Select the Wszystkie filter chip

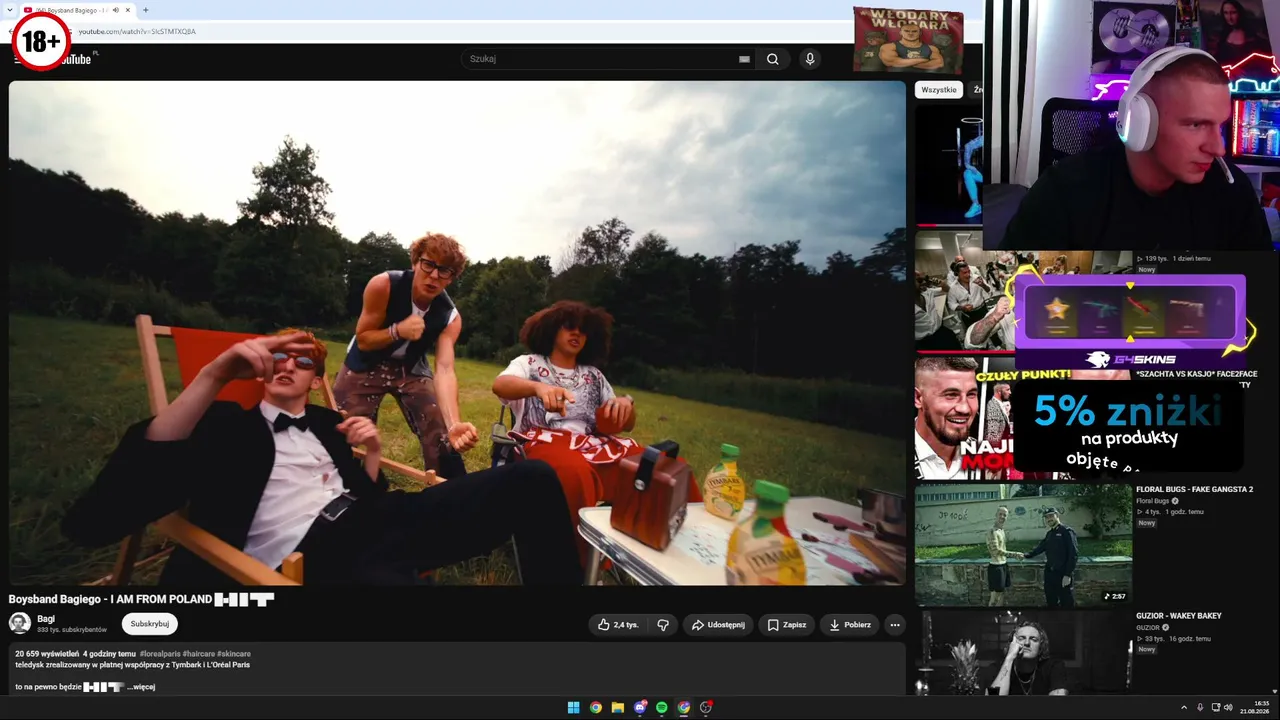coord(939,90)
